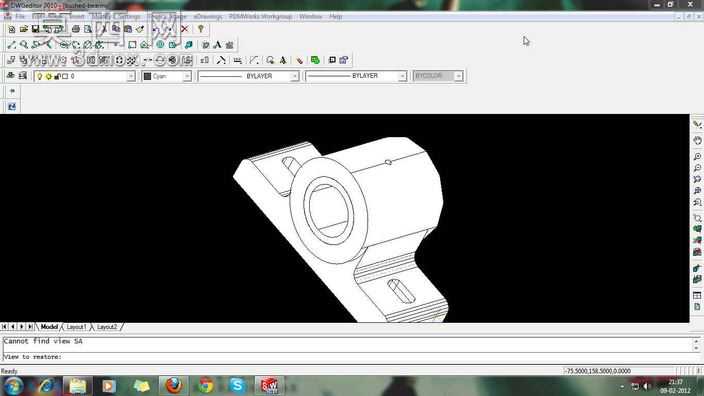
Task: Click the 'Cannot find view SA' history line
Action: pos(43,341)
